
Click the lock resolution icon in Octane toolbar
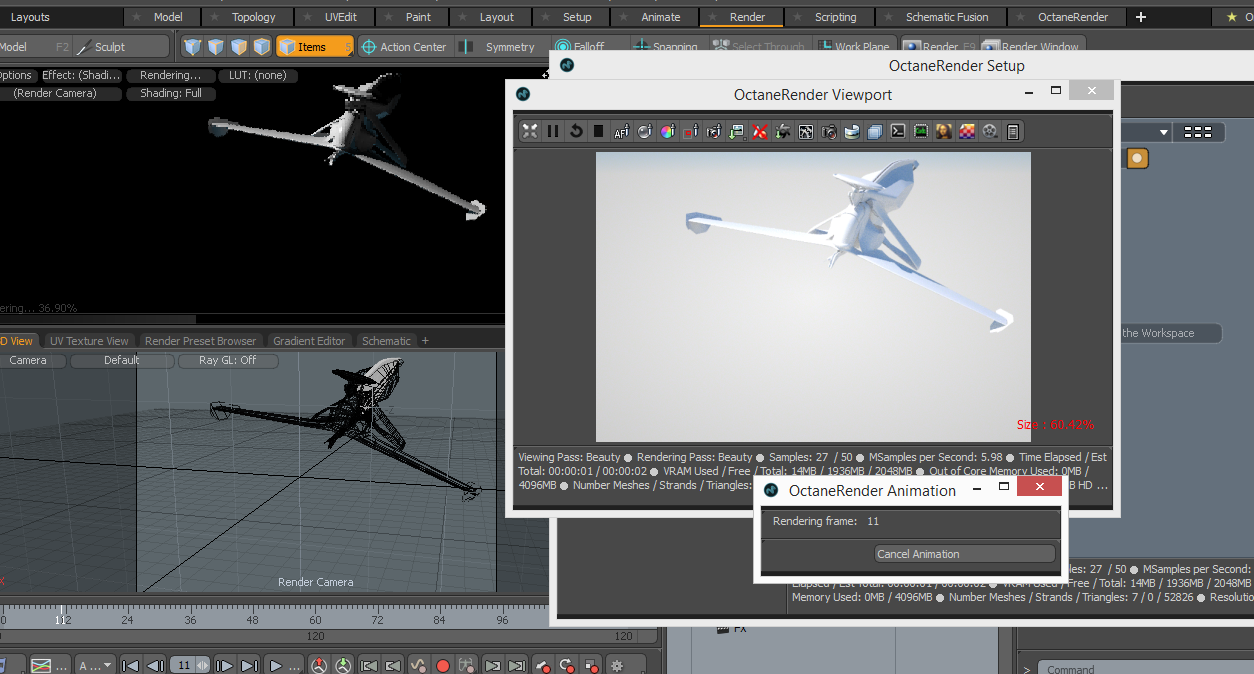coord(806,131)
